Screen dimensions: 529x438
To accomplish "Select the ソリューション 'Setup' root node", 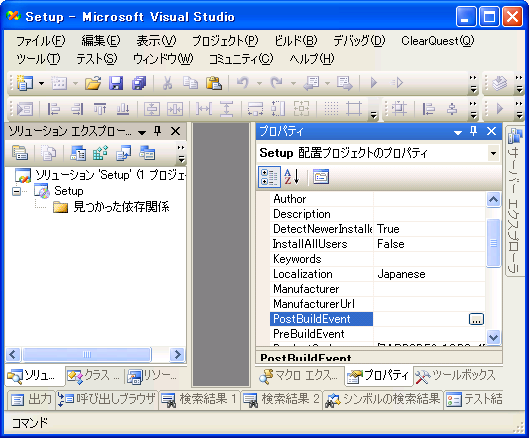I will coord(101,175).
